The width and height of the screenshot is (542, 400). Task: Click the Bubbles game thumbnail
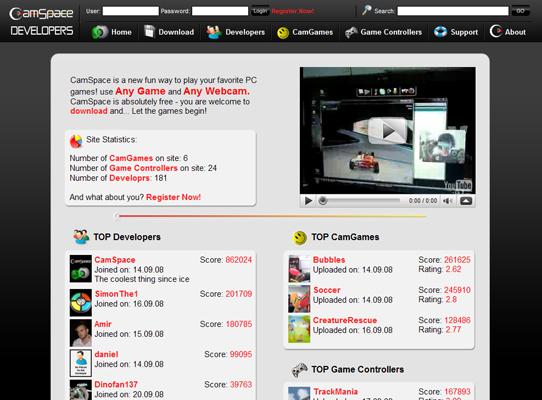tap(299, 269)
